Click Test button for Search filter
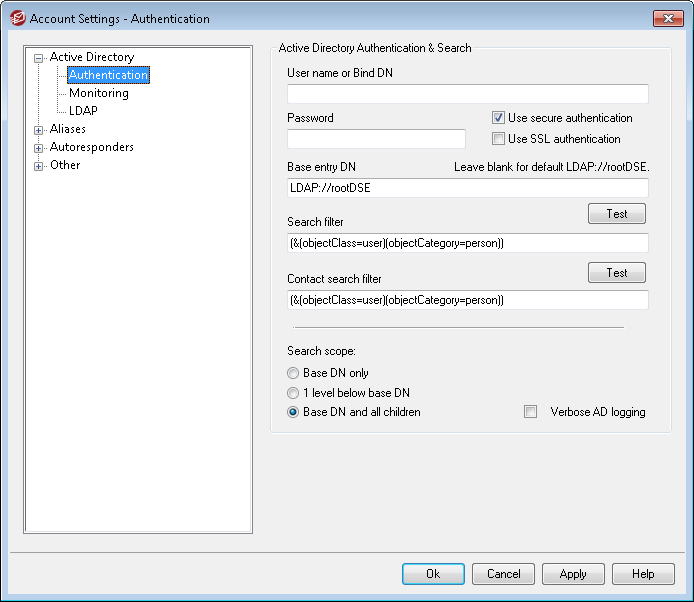The image size is (694, 602). pyautogui.click(x=617, y=214)
